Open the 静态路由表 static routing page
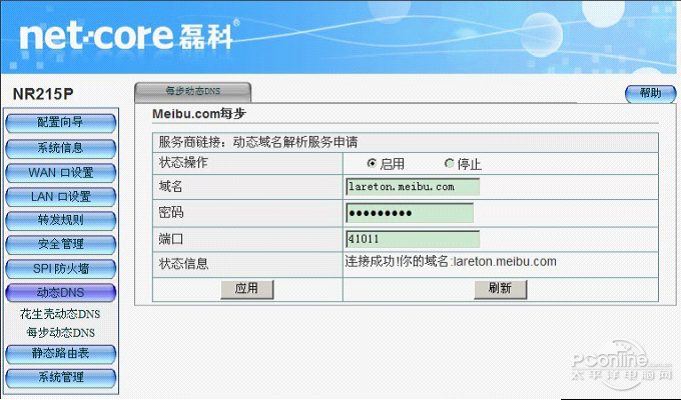The width and height of the screenshot is (681, 400). point(61,353)
